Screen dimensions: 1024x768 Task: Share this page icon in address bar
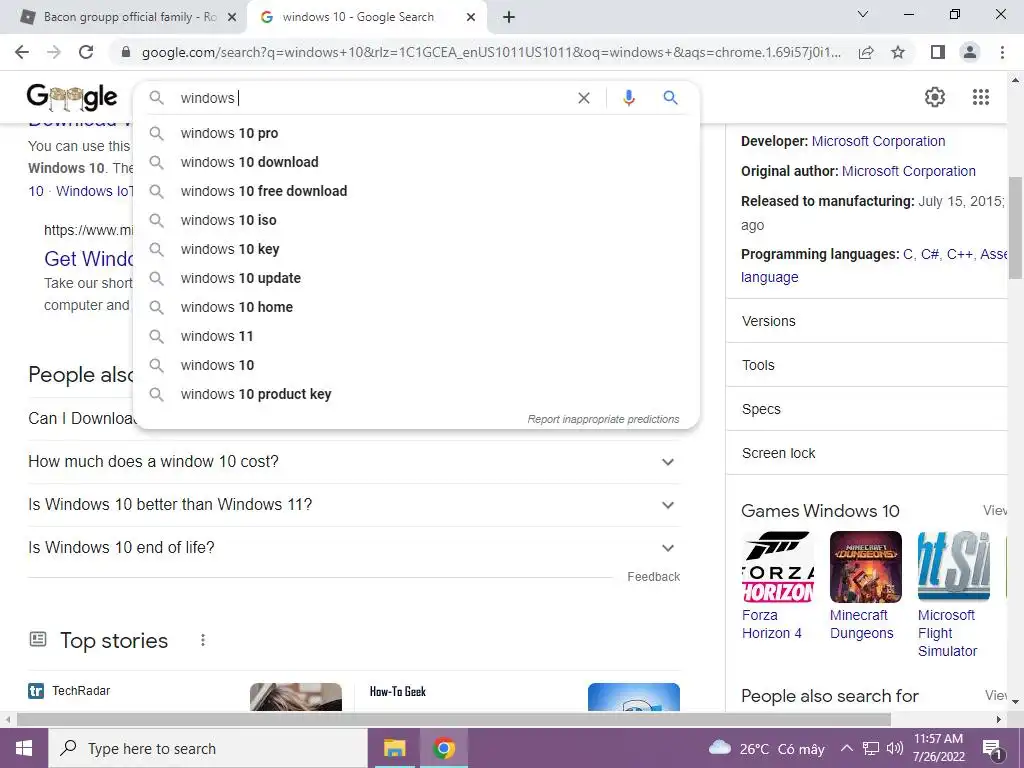tap(866, 52)
